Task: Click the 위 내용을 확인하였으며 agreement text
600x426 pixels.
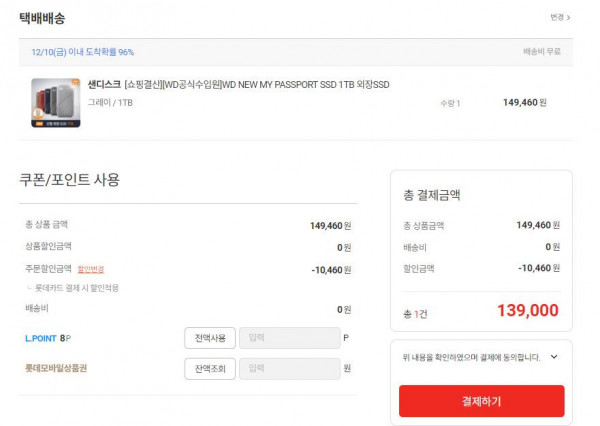Action: [471, 357]
